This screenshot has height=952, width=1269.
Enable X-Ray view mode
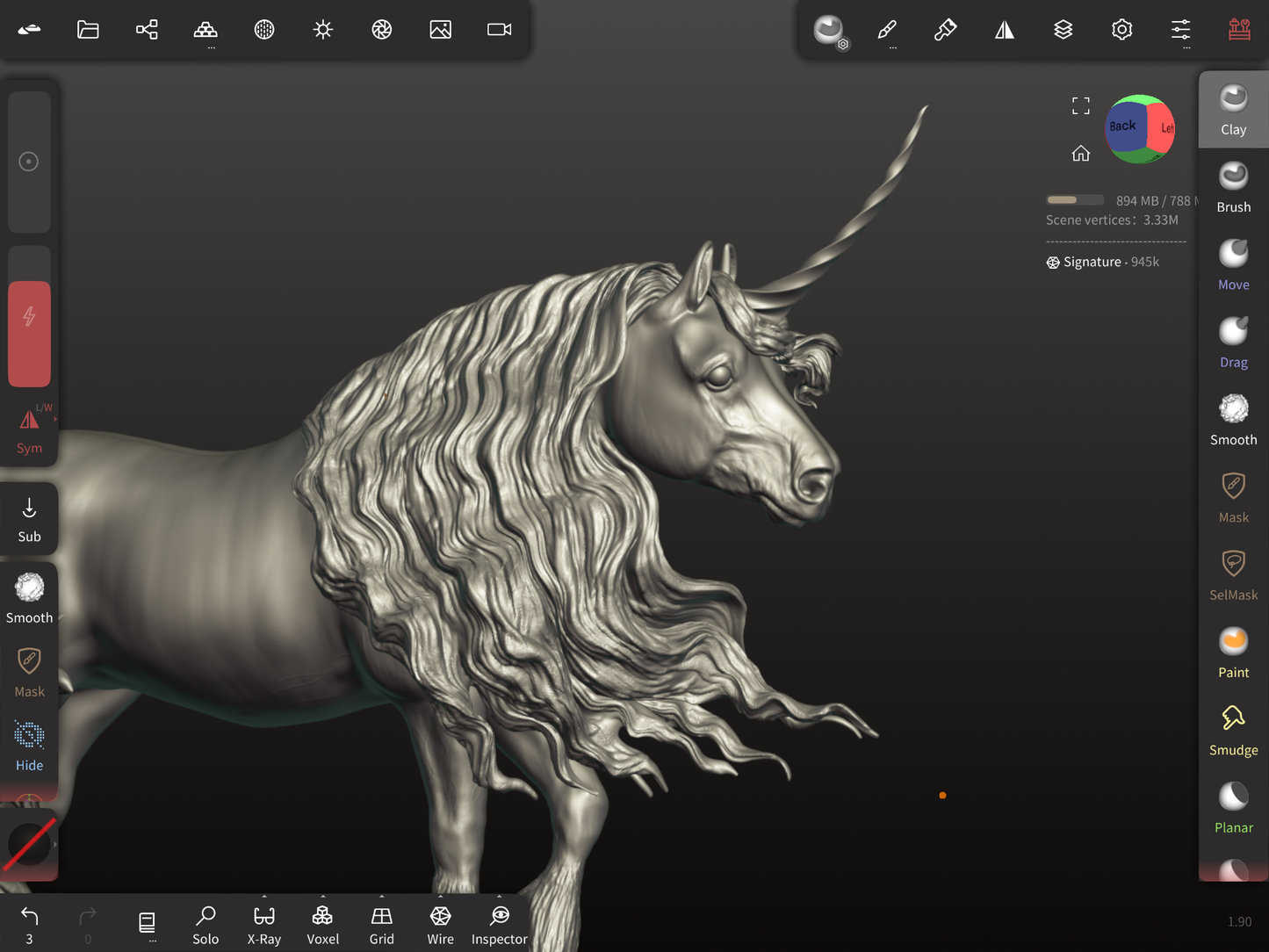pos(263,925)
